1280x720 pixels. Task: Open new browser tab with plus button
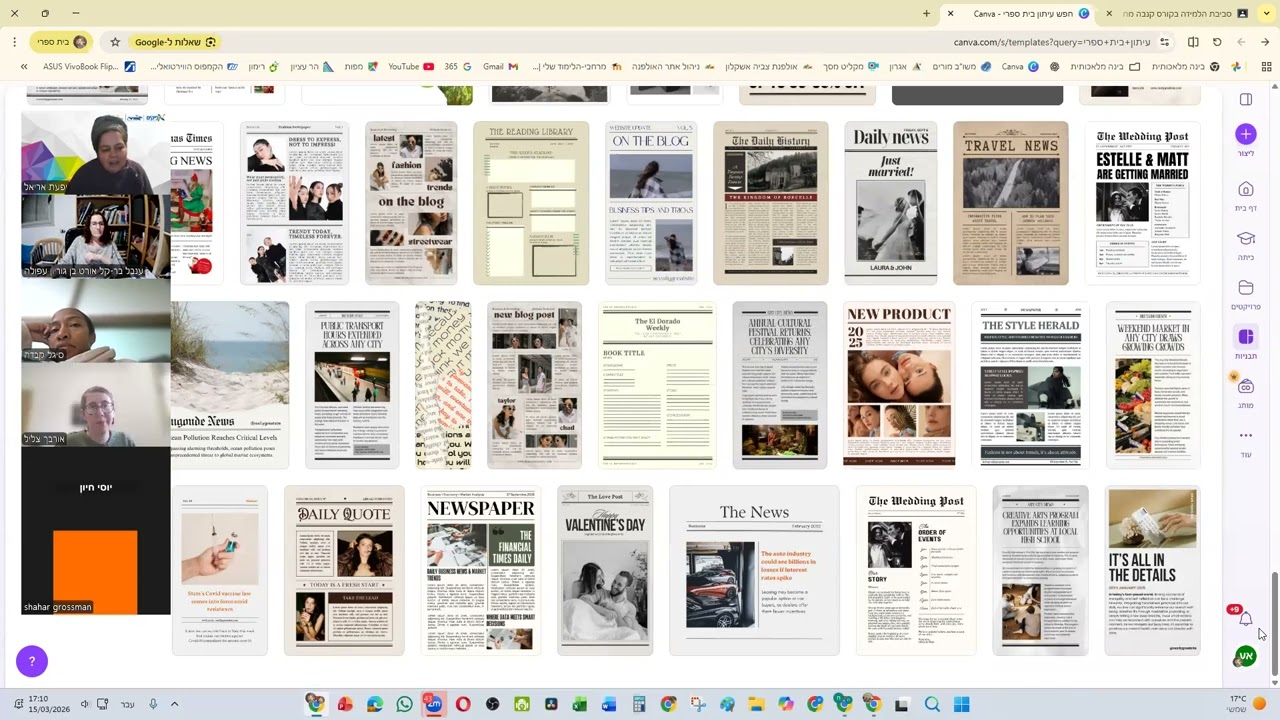tap(926, 14)
